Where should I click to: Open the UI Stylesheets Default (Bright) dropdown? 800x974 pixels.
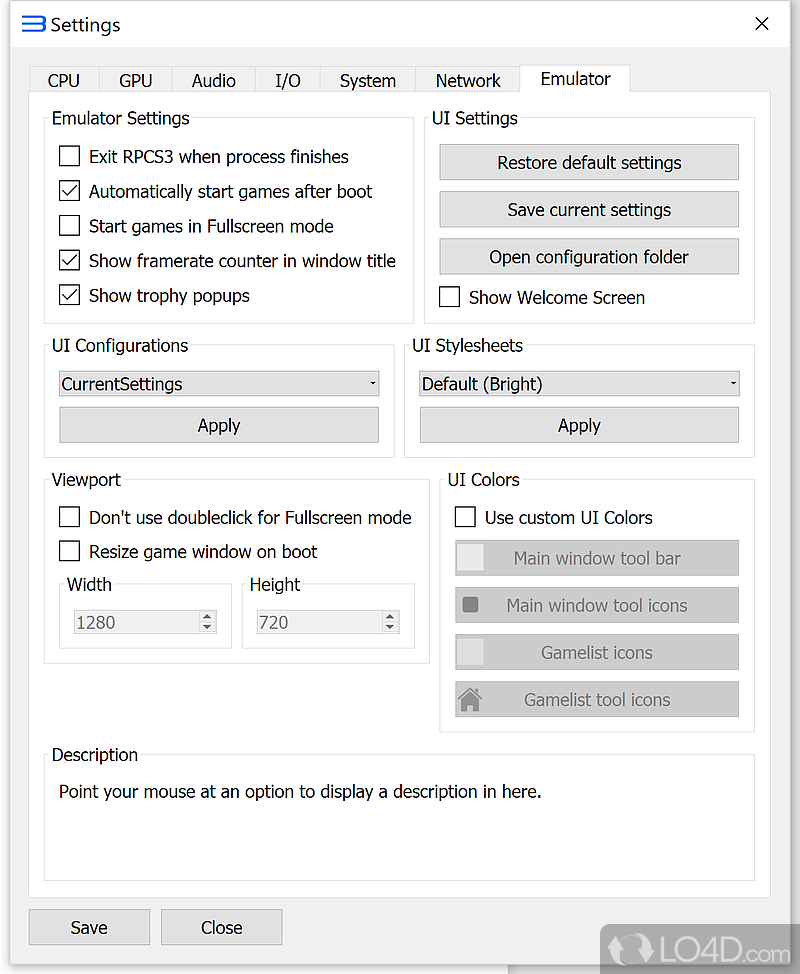[x=579, y=383]
